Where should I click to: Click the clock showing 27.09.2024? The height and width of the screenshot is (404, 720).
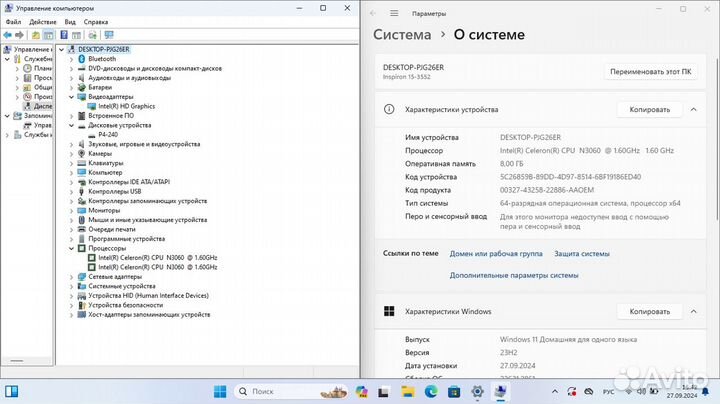coord(682,392)
